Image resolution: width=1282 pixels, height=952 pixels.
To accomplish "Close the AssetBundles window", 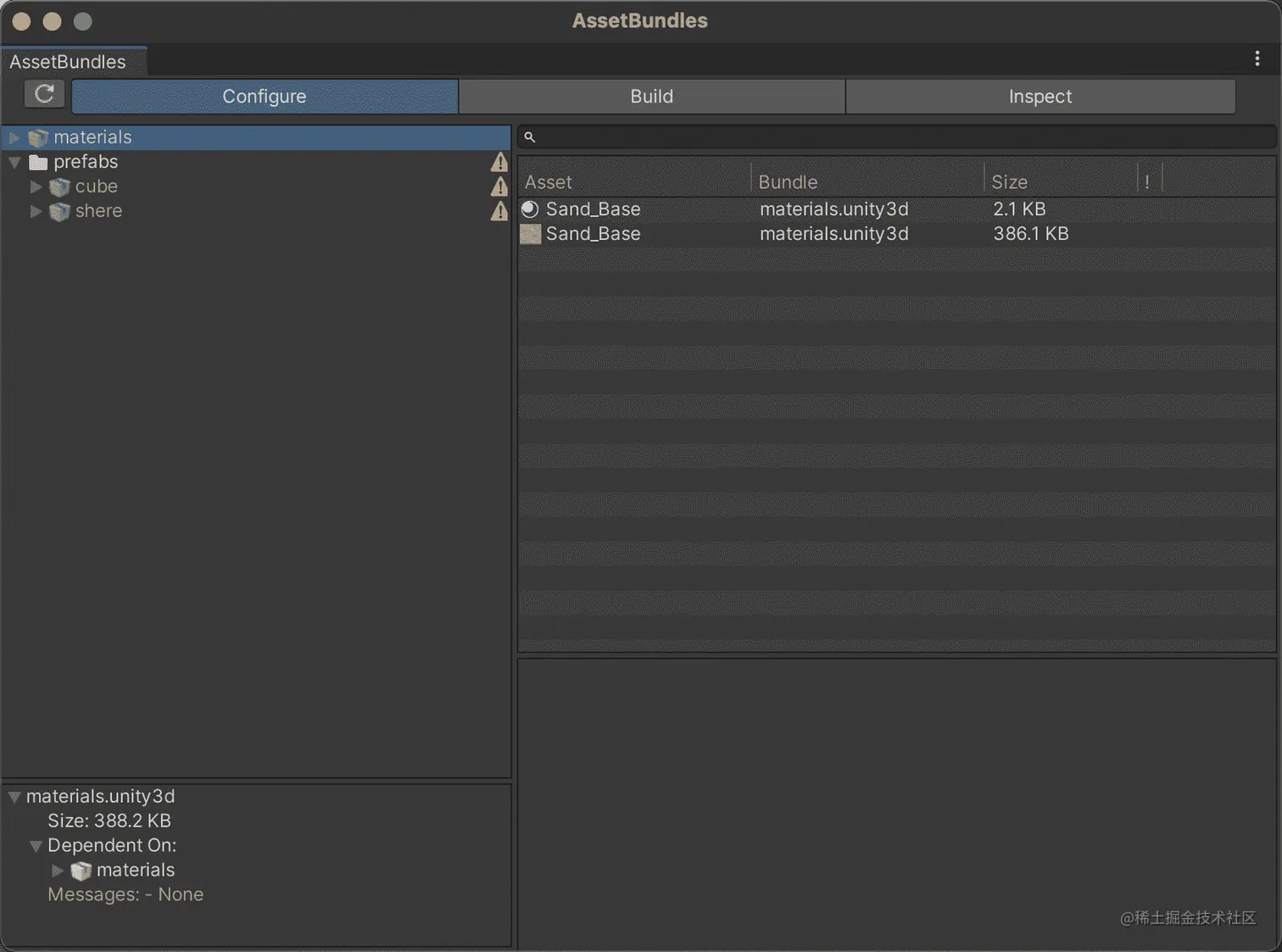I will 22,21.
